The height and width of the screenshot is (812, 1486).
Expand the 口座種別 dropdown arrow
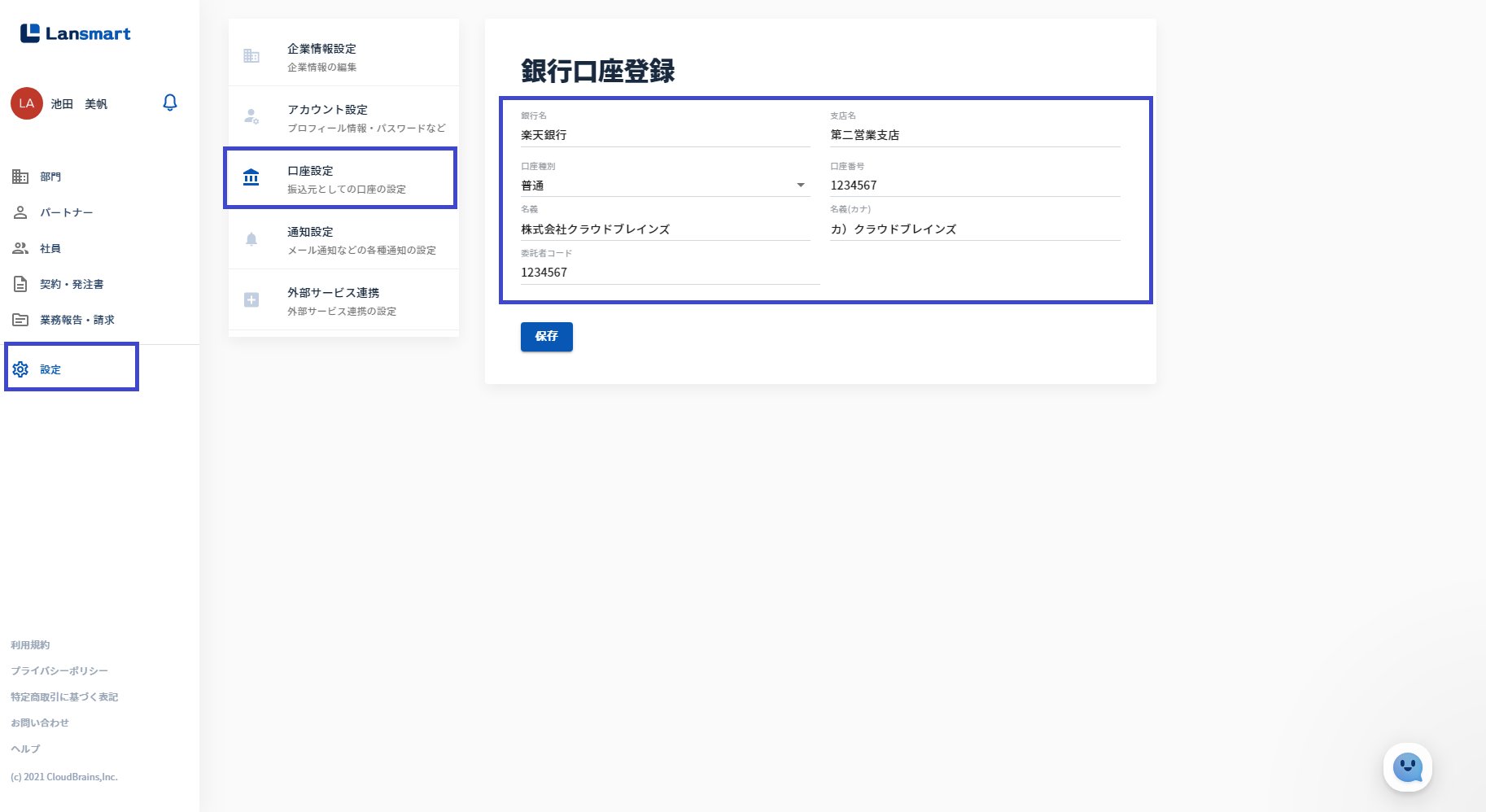(x=801, y=186)
